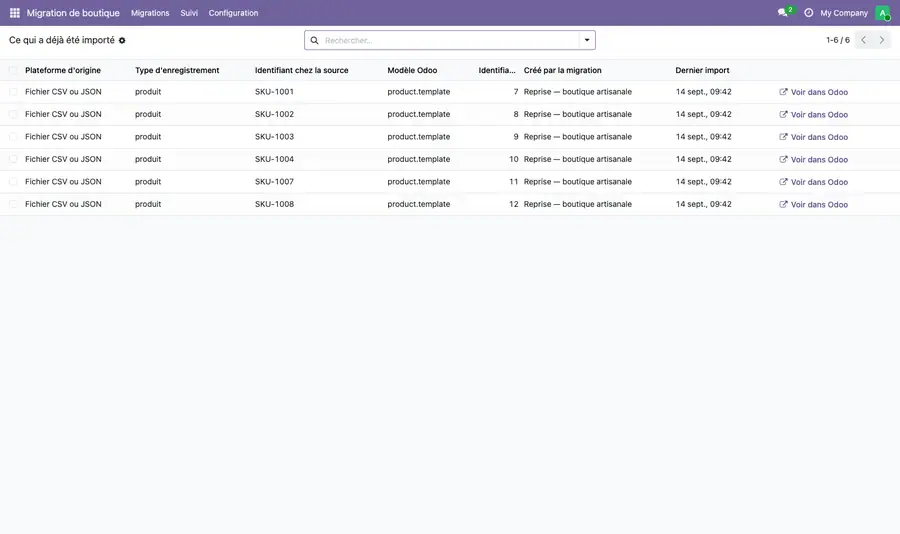Select the SKU-1002 cell
The height and width of the screenshot is (534, 900).
(x=274, y=114)
